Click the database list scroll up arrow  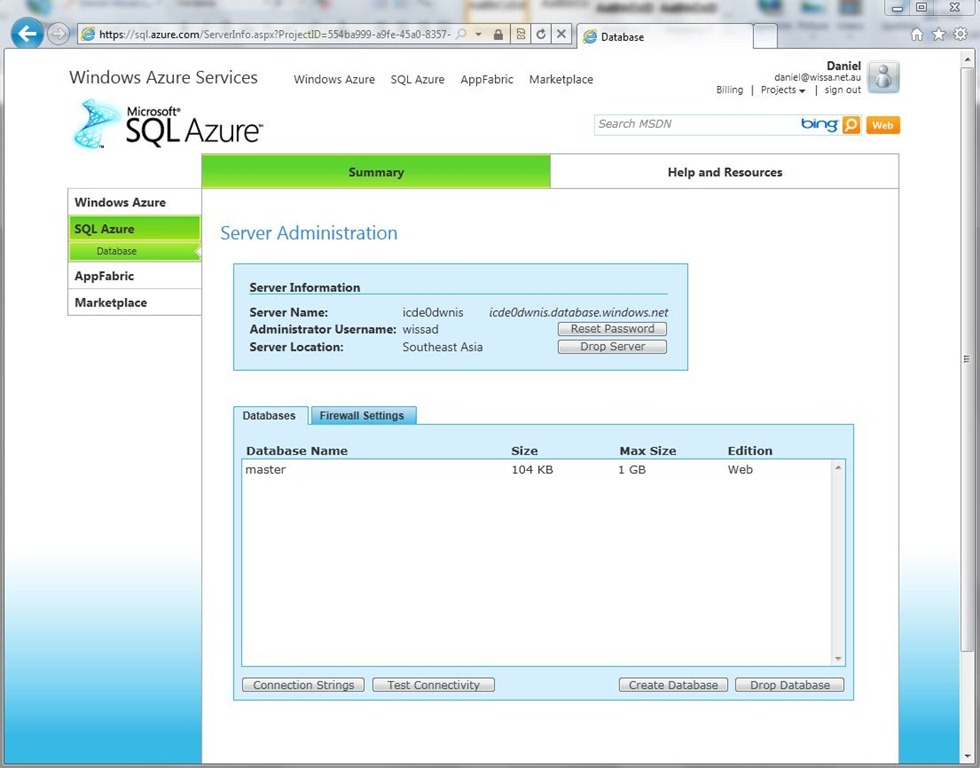[x=838, y=467]
